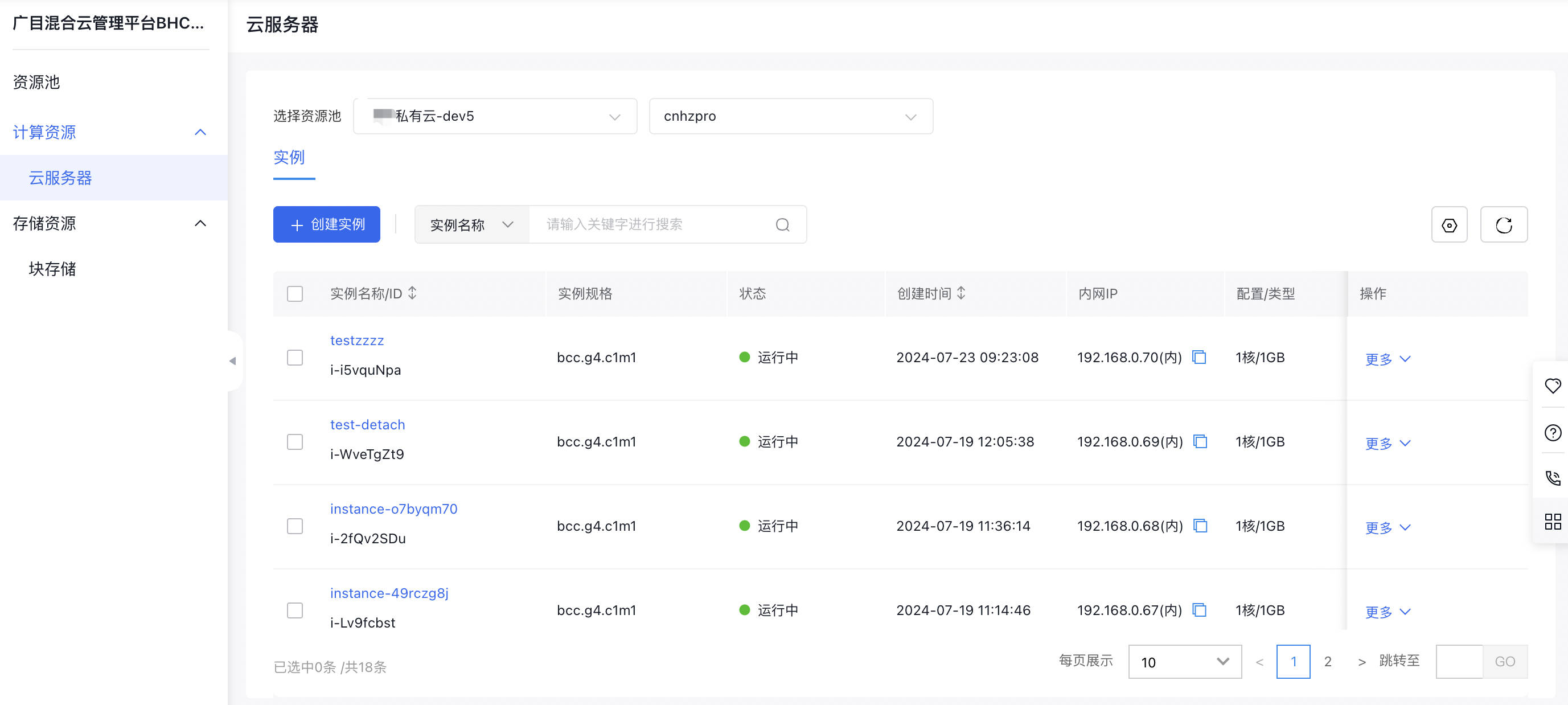Go to 块存储 sidebar item

click(52, 268)
